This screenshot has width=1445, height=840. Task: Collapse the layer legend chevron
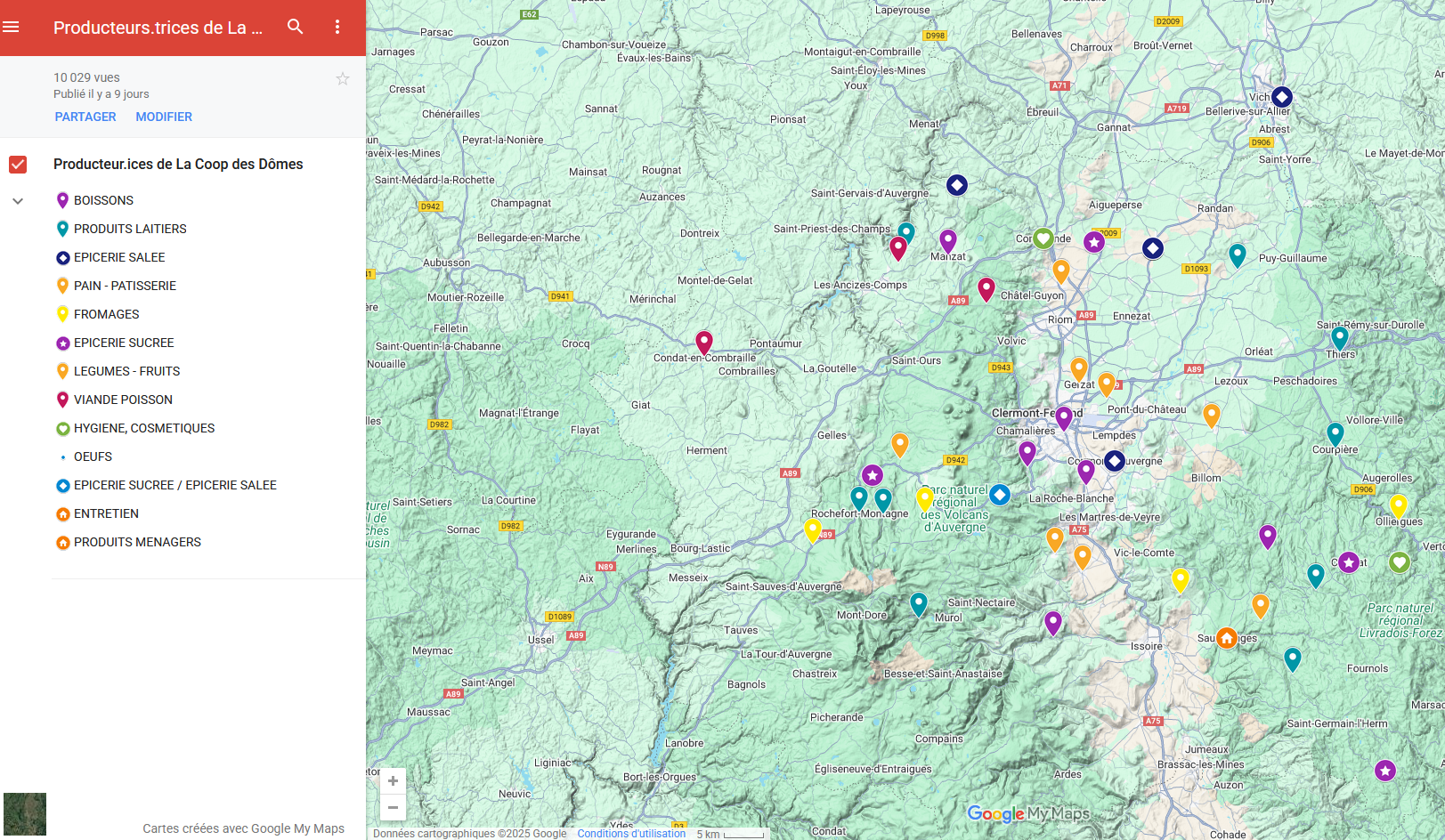[x=18, y=201]
